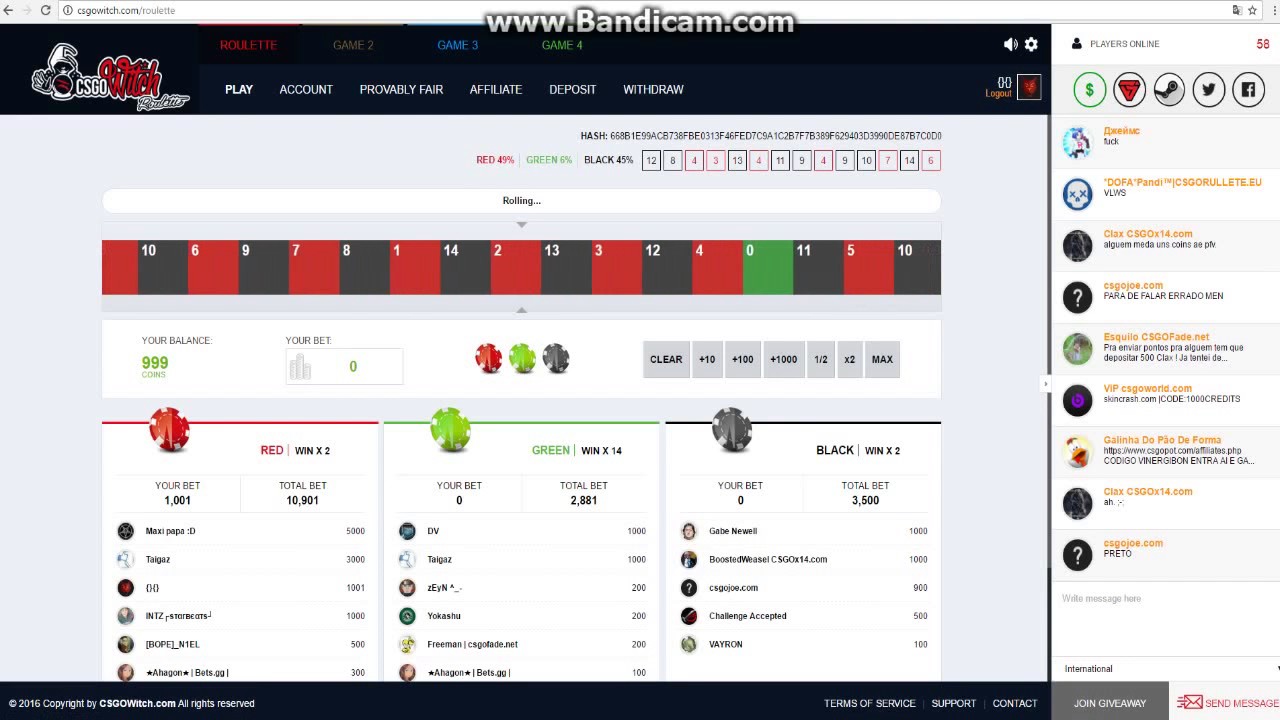Viewport: 1280px width, 720px height.
Task: Open the Twitter bird icon
Action: [1209, 90]
